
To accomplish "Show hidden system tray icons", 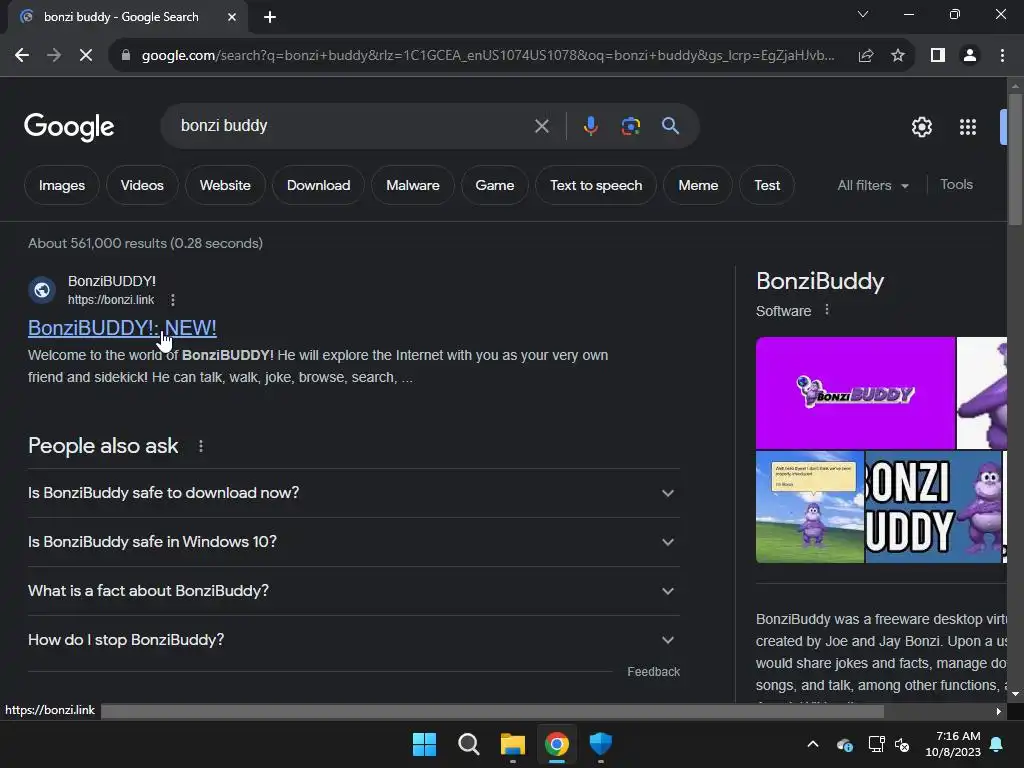I will (x=813, y=744).
